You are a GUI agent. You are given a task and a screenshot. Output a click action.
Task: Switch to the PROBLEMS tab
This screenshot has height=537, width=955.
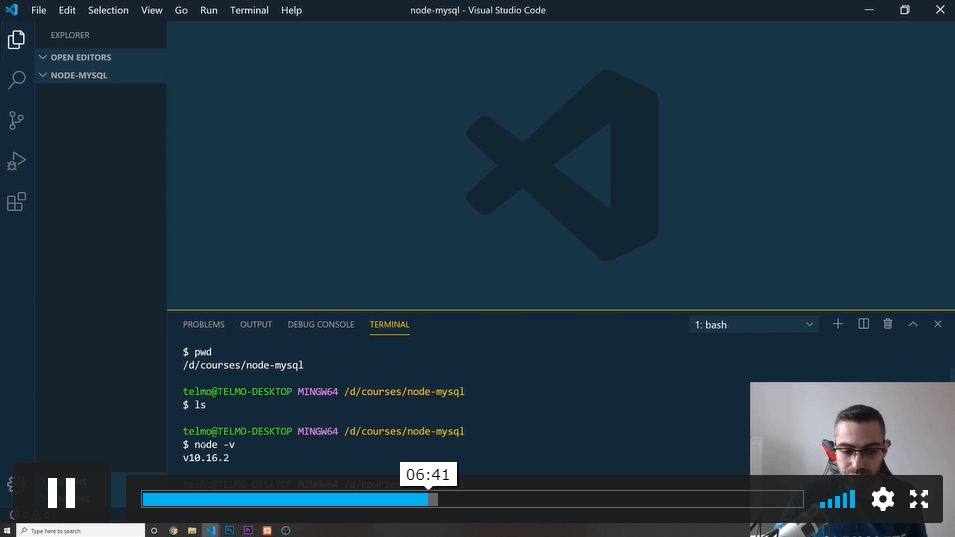(203, 325)
